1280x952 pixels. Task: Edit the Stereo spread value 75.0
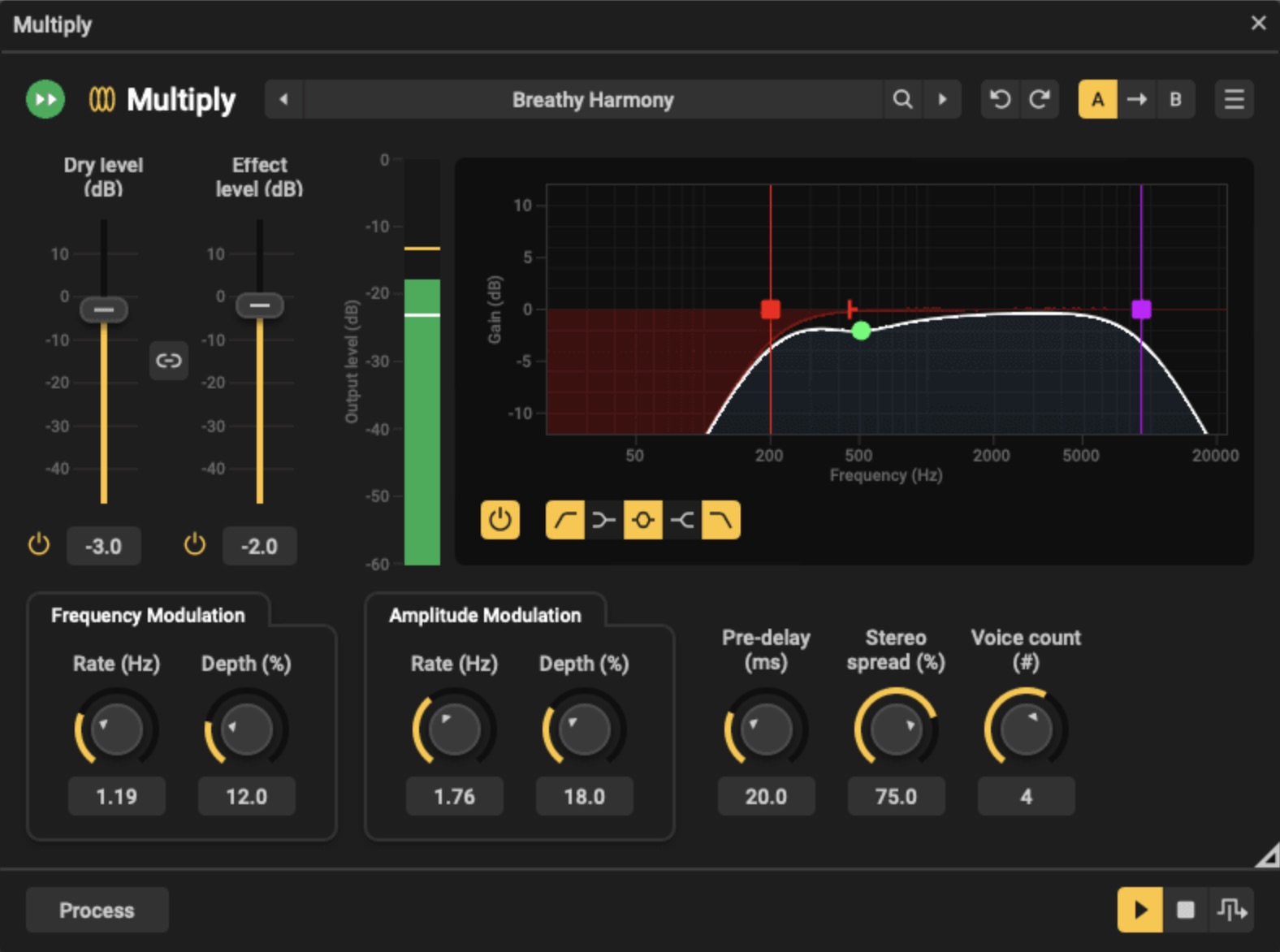897,796
